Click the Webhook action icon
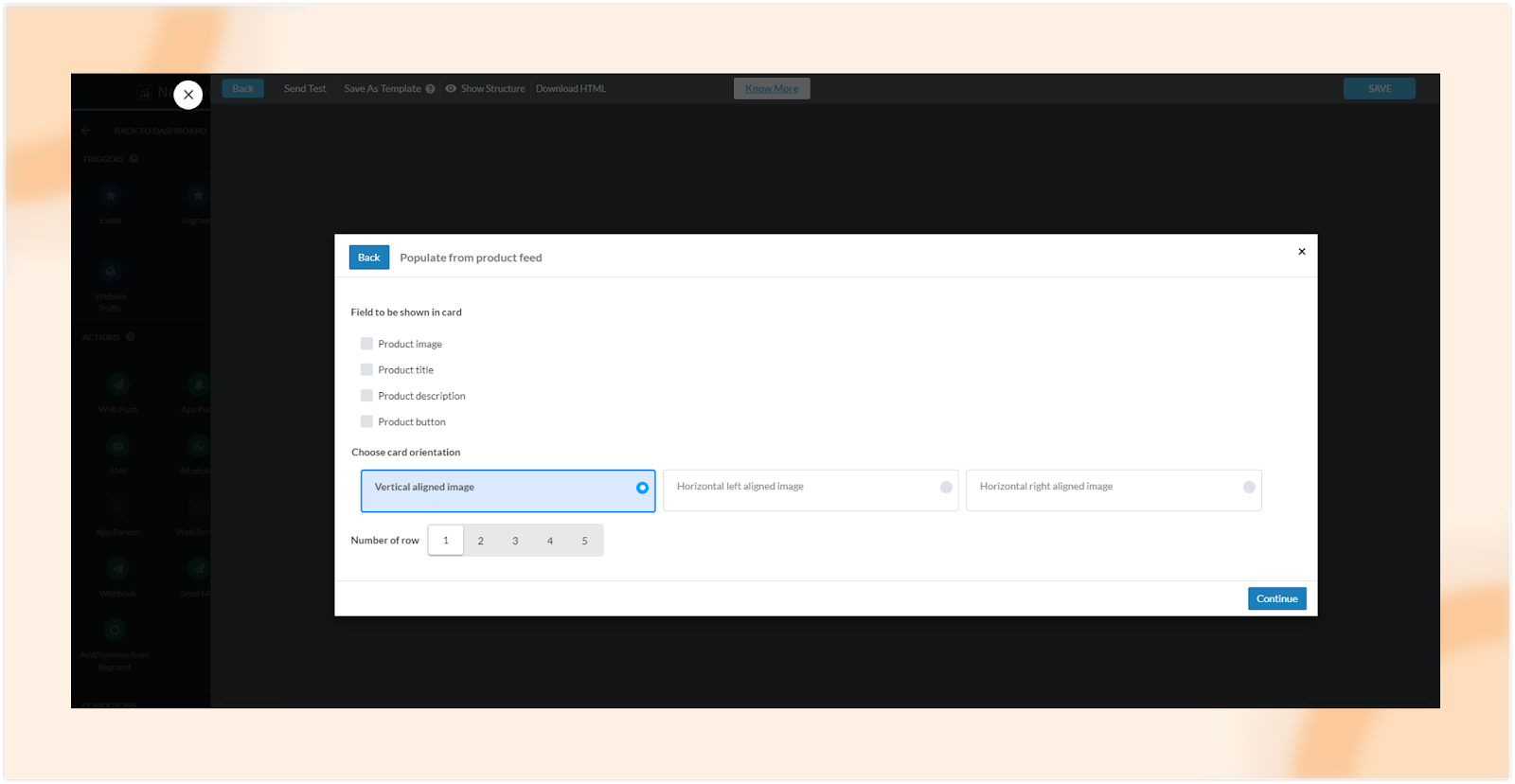The width and height of the screenshot is (1515, 784). [117, 568]
